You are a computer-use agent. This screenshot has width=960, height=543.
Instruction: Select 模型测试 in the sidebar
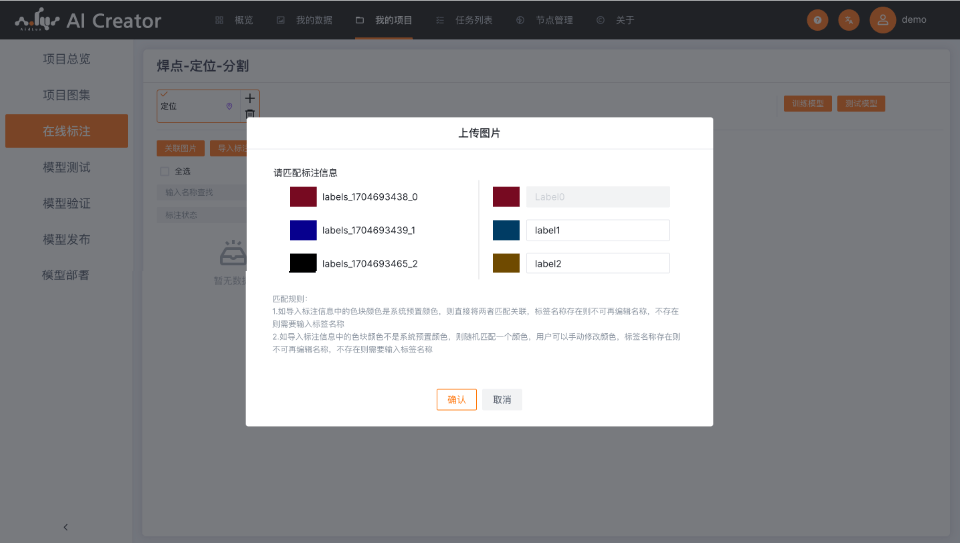pyautogui.click(x=66, y=167)
